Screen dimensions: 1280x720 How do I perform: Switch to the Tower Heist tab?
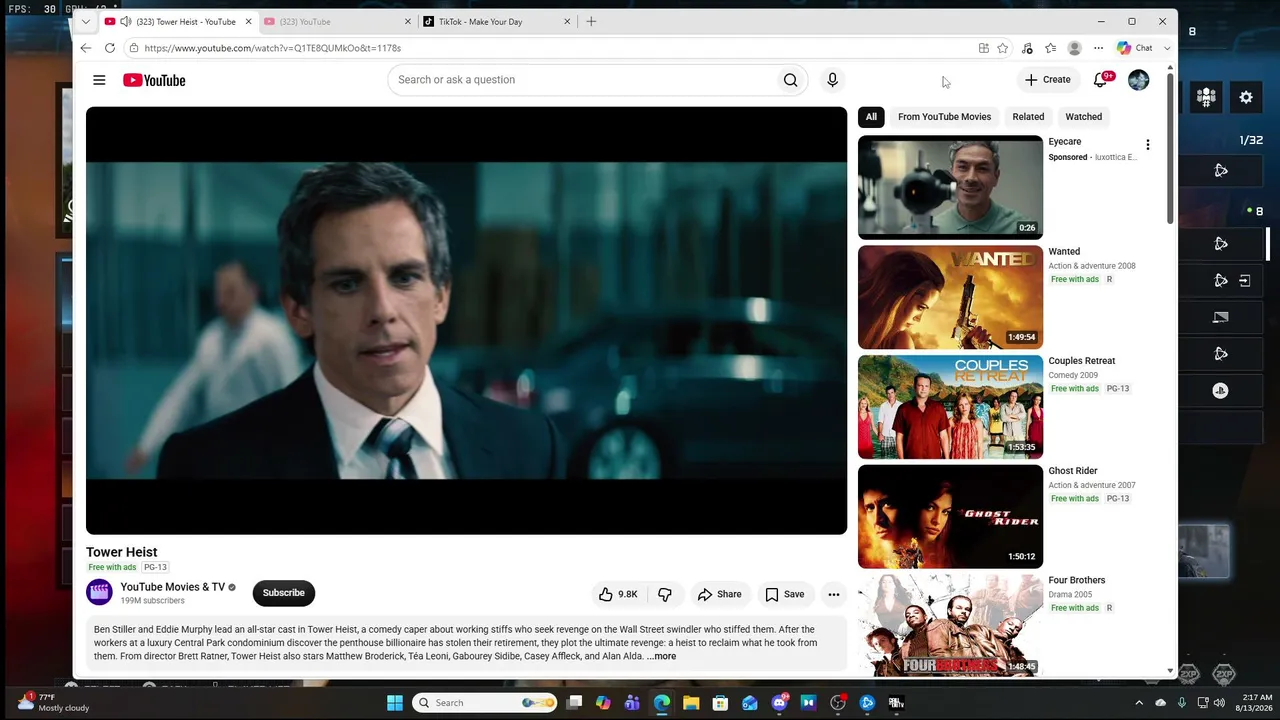pyautogui.click(x=180, y=21)
